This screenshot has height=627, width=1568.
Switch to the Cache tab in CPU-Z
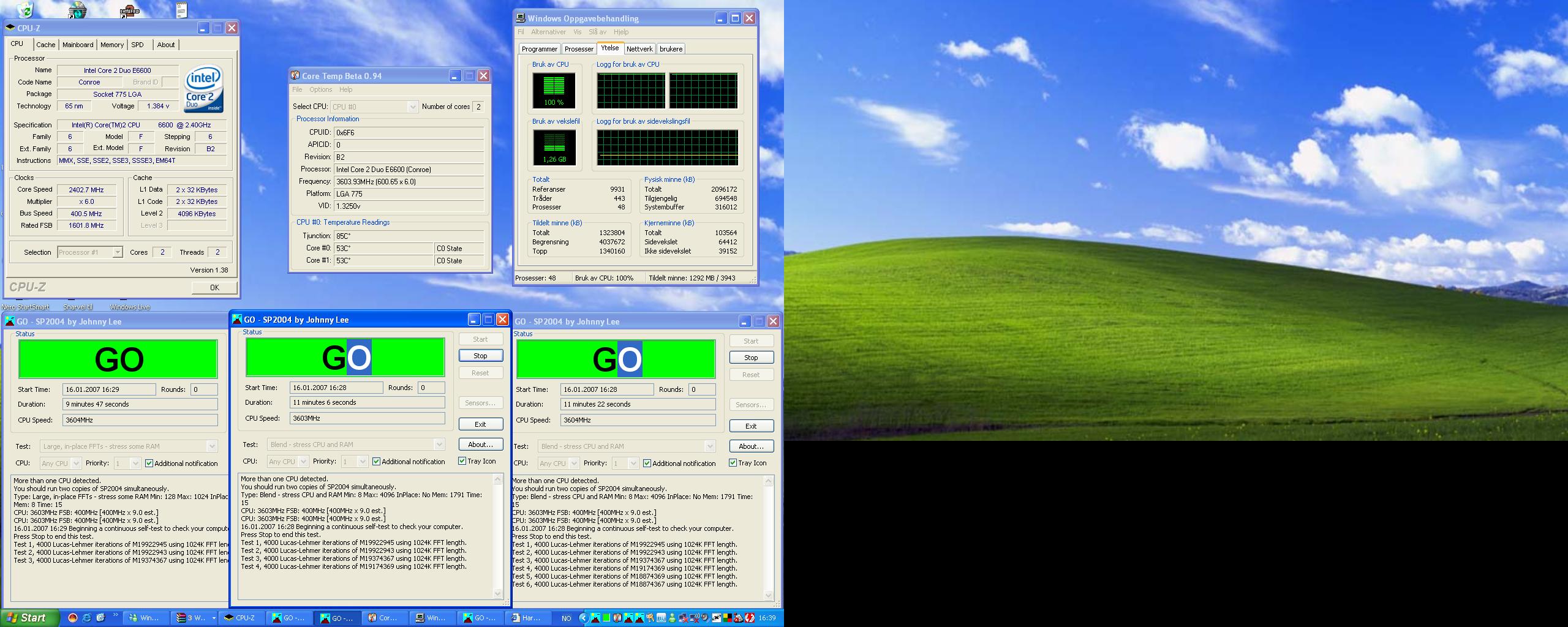coord(45,45)
